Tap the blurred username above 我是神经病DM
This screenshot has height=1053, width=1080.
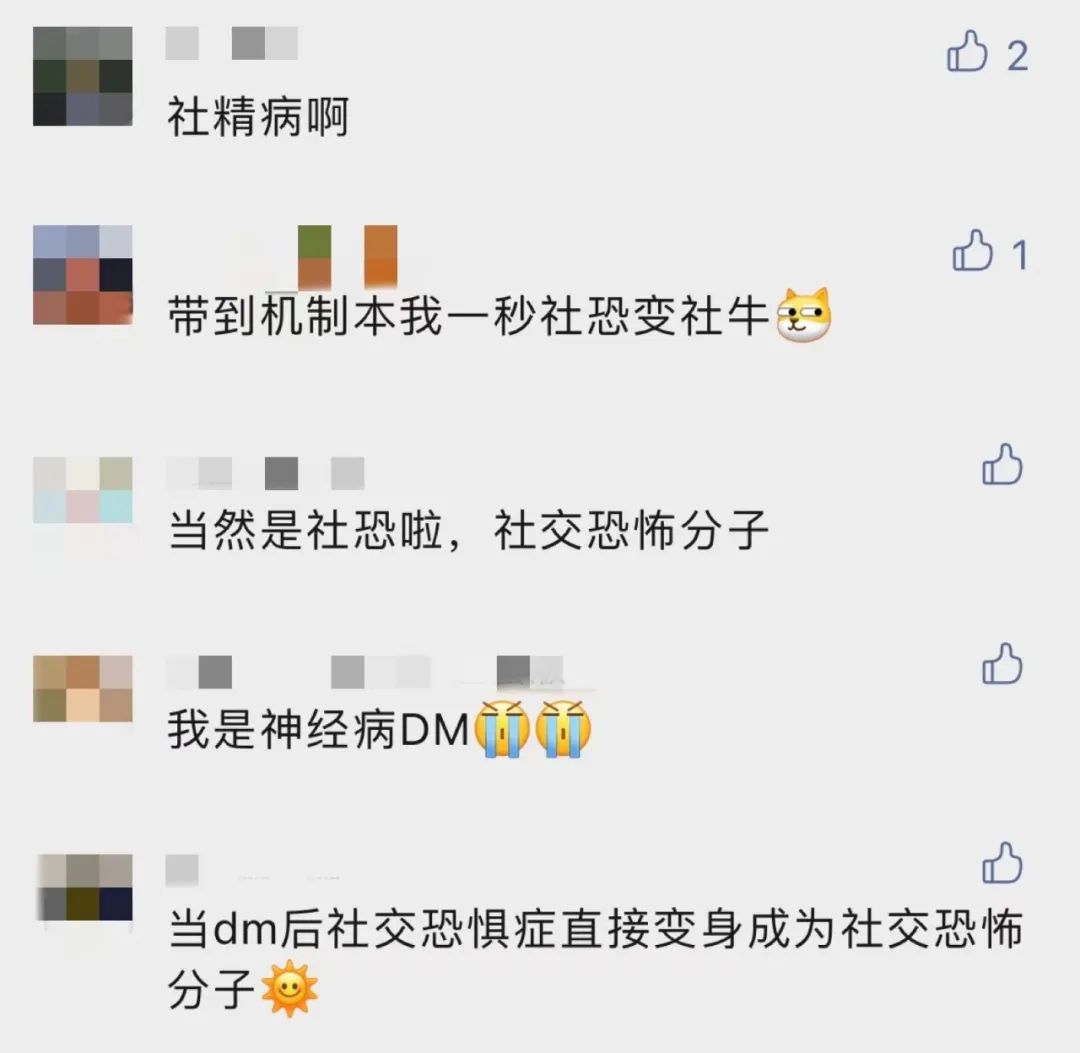[x=365, y=672]
